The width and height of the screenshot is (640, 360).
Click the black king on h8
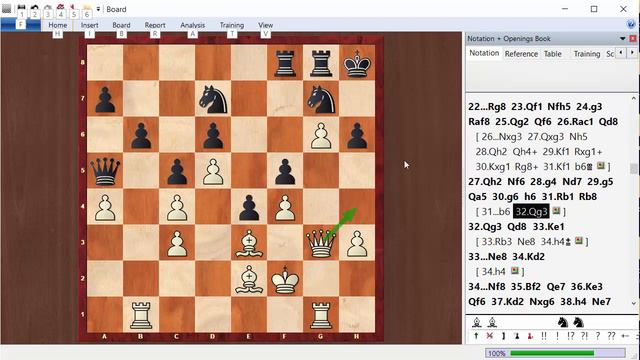pos(357,63)
